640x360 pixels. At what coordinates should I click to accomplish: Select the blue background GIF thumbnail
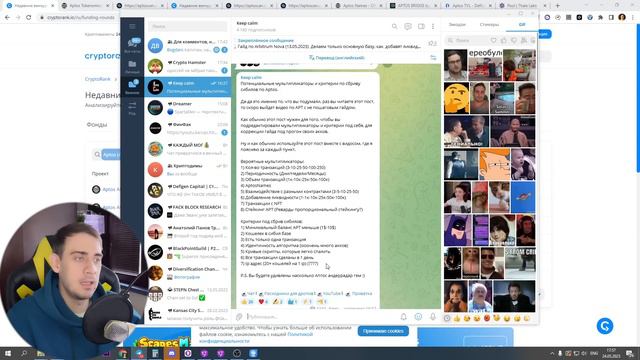522,198
